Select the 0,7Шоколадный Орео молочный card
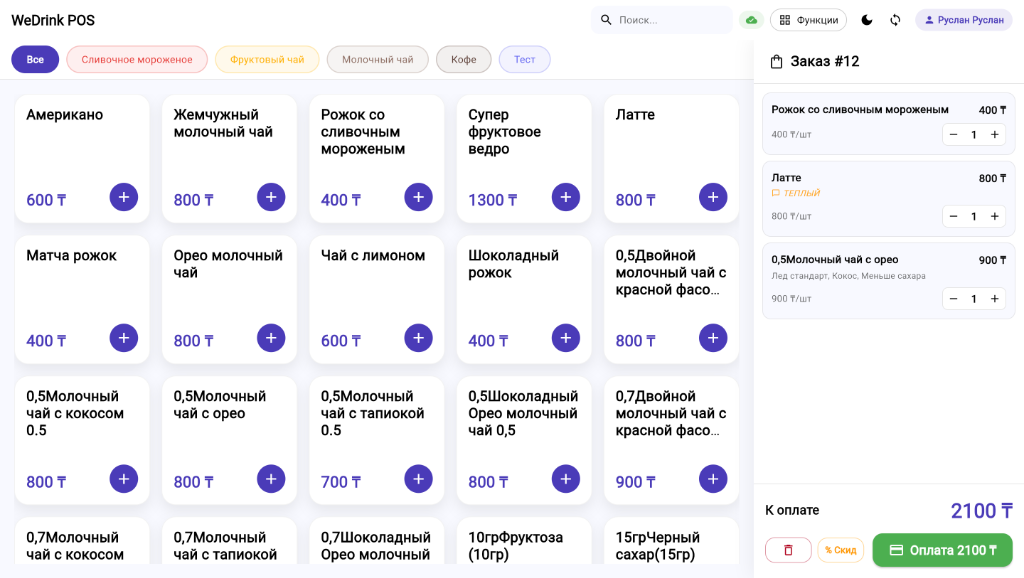Image resolution: width=1024 pixels, height=578 pixels. point(377,541)
